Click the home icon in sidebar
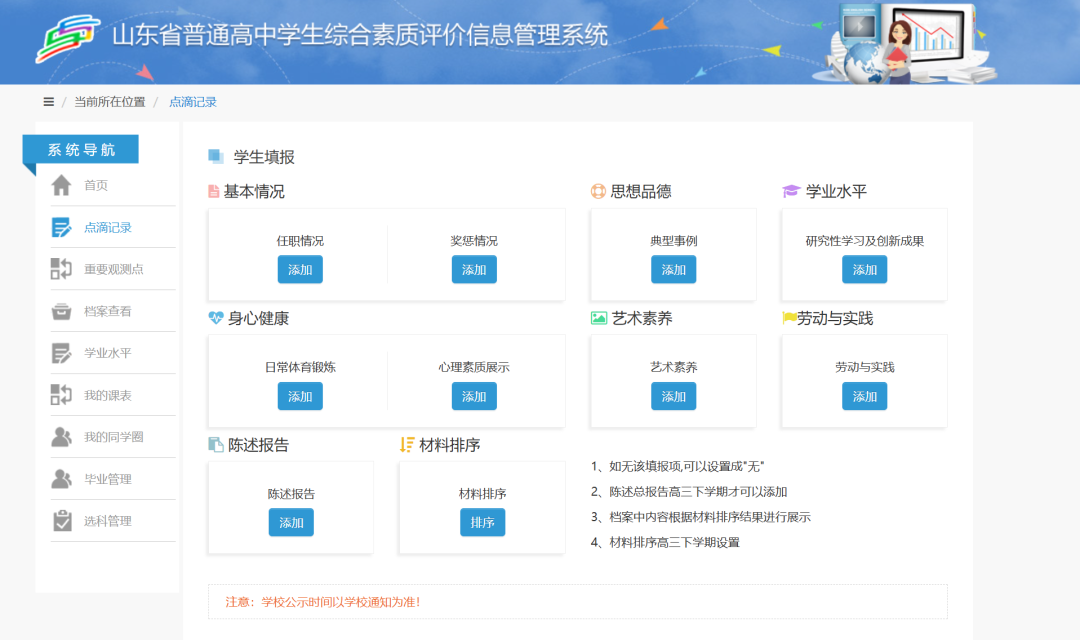Image resolution: width=1080 pixels, height=640 pixels. pos(62,185)
